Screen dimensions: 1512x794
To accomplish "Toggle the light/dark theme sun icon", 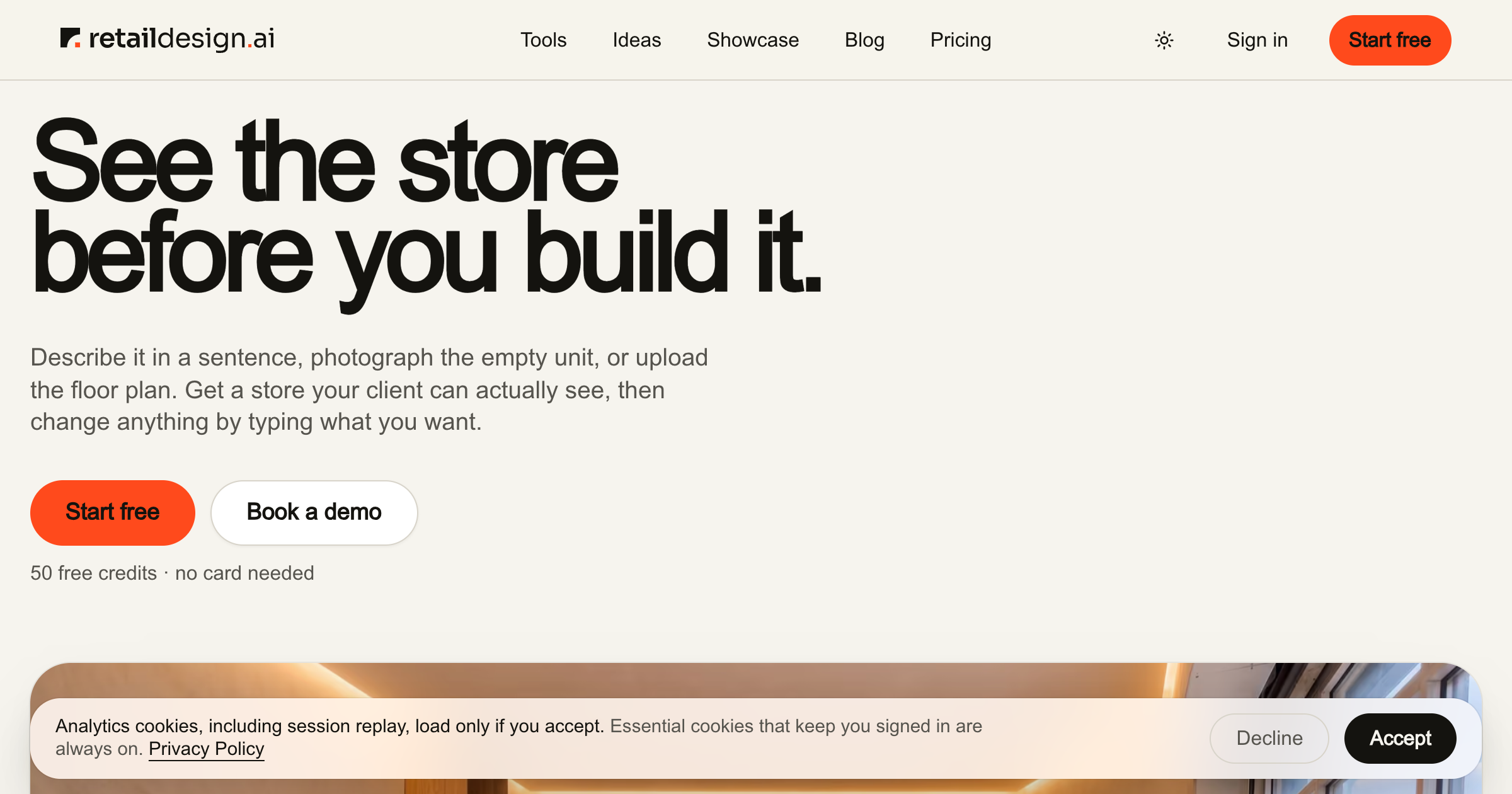I will [1164, 40].
